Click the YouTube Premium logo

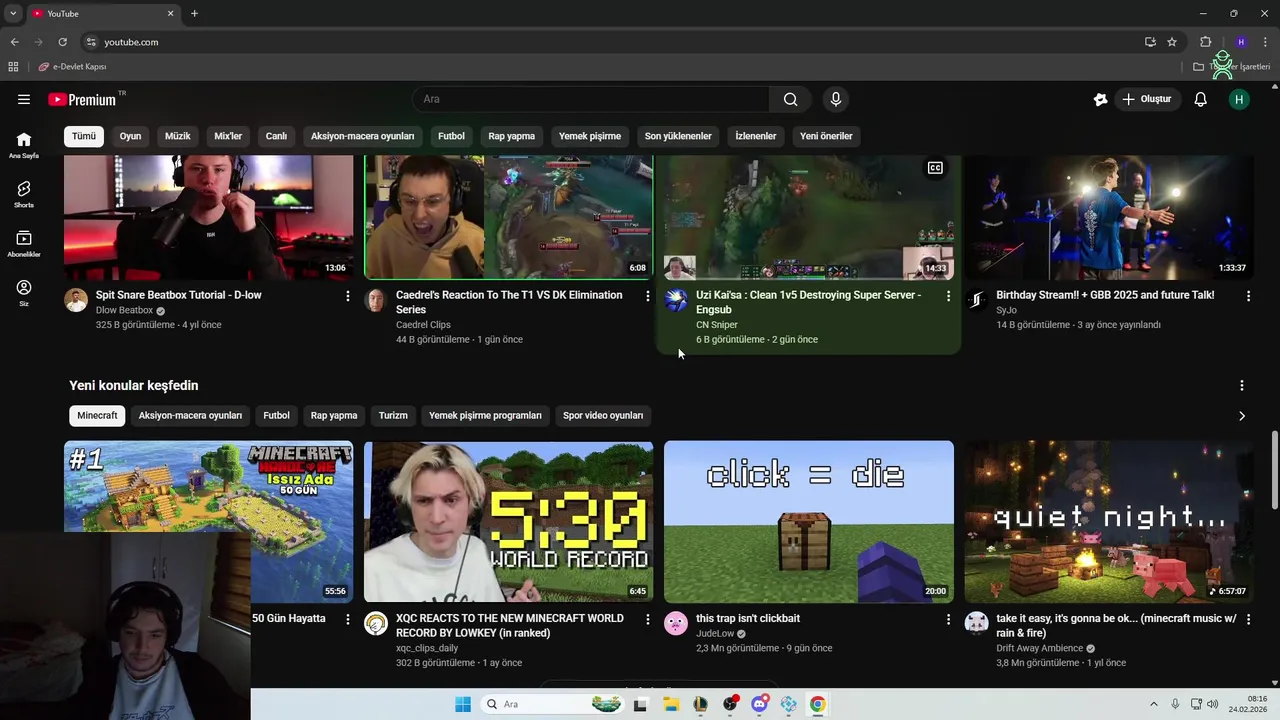(82, 99)
